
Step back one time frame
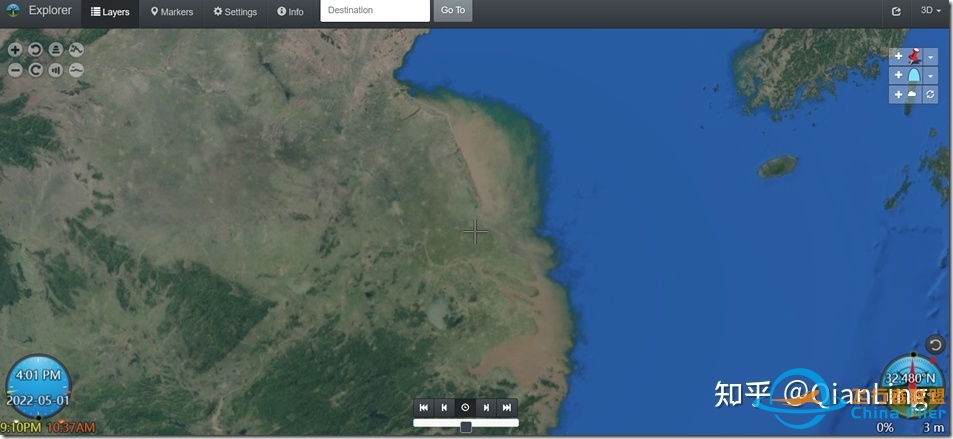[444, 407]
